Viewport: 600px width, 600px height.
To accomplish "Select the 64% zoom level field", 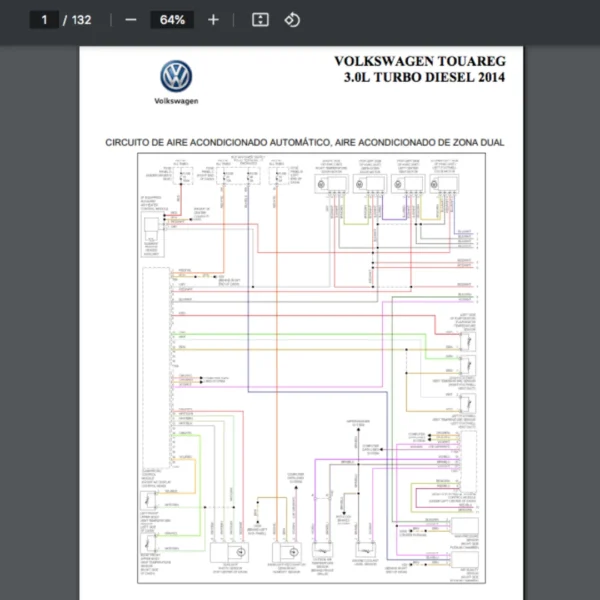I will pos(172,20).
